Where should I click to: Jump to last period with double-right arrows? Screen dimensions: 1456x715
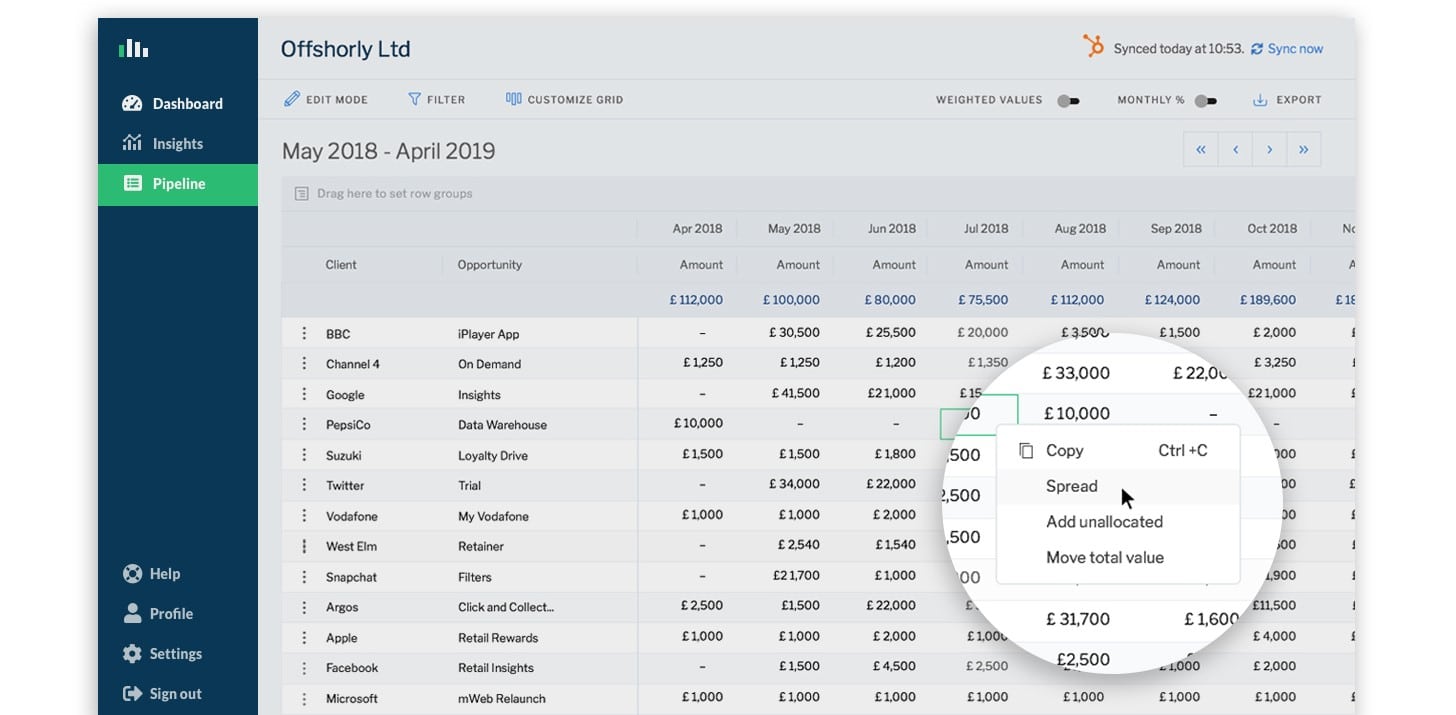tap(1303, 149)
